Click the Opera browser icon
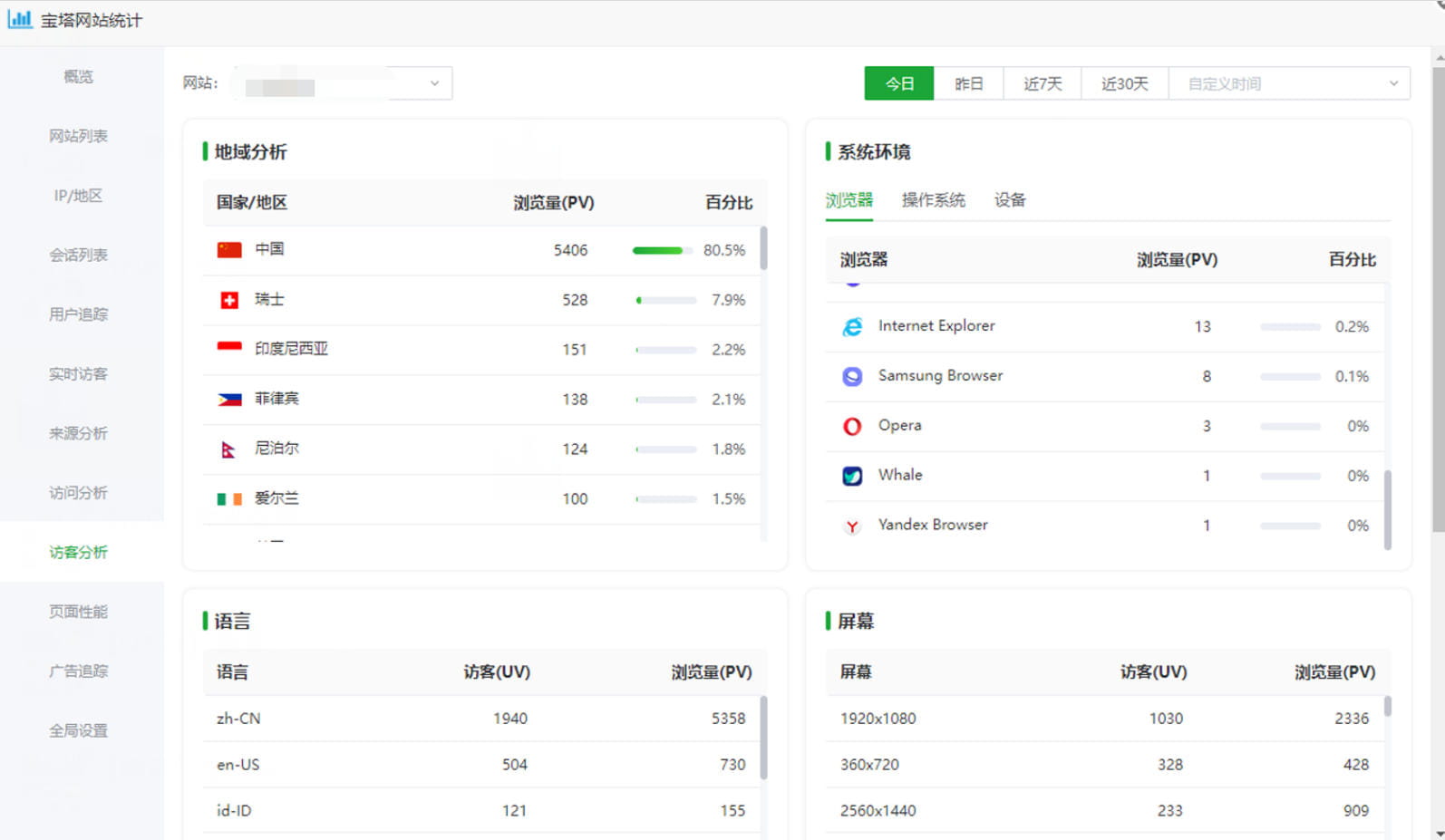1445x840 pixels. coord(852,426)
